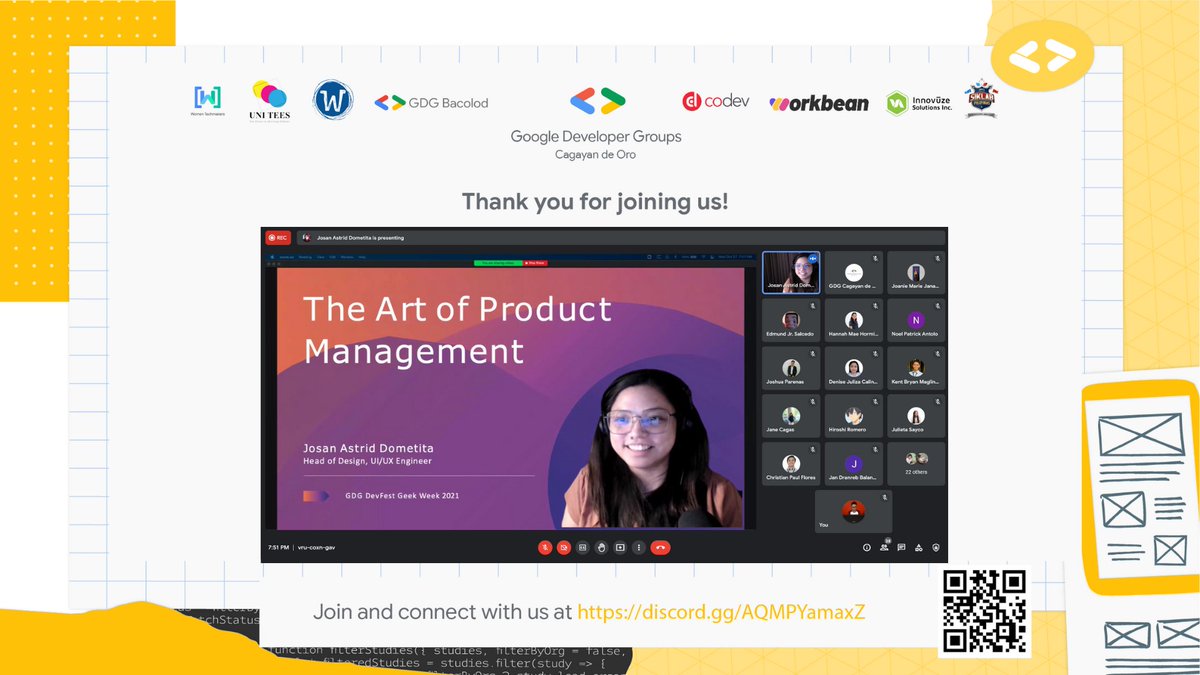This screenshot has width=1200, height=675.
Task: Select Edmund Jr. Salcedo's tile
Action: coord(791,320)
